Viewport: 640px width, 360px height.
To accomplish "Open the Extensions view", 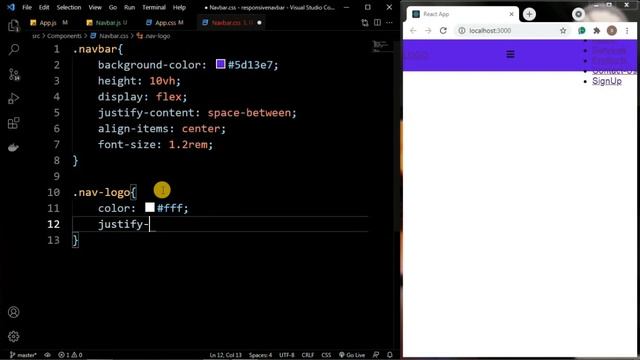I will [x=13, y=123].
